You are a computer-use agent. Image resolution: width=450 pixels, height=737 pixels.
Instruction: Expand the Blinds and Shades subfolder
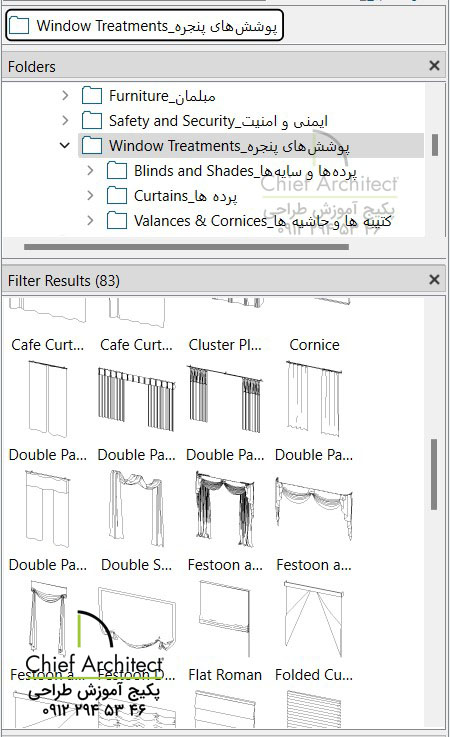click(90, 171)
